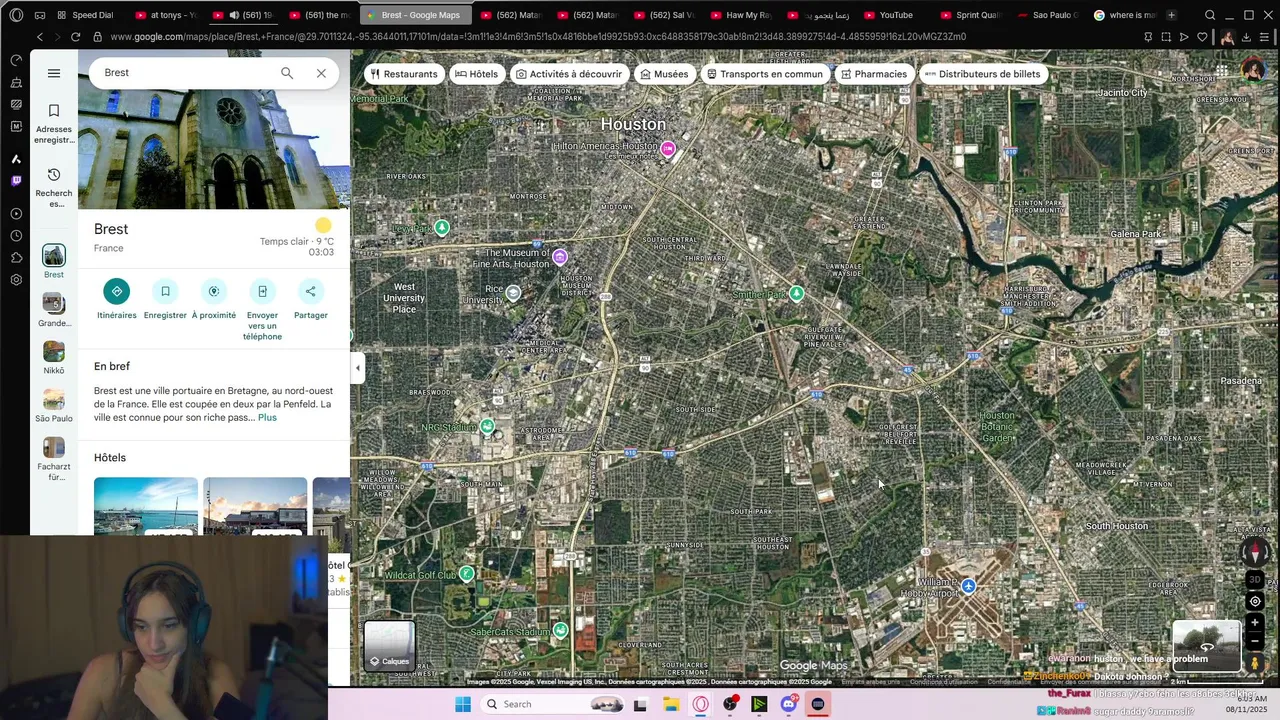Click Envoyer vers un téléphone icon

pos(262,291)
